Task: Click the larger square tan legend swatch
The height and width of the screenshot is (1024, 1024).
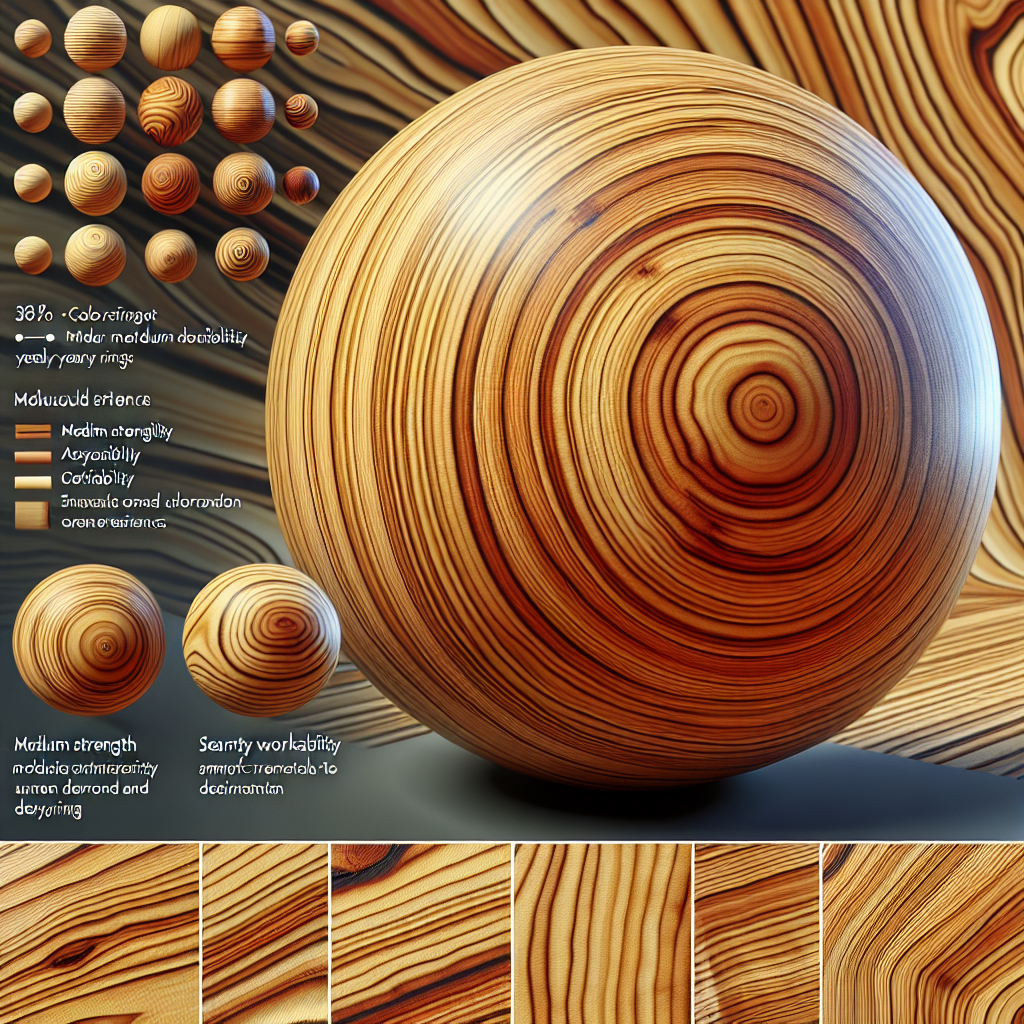Action: [x=32, y=515]
